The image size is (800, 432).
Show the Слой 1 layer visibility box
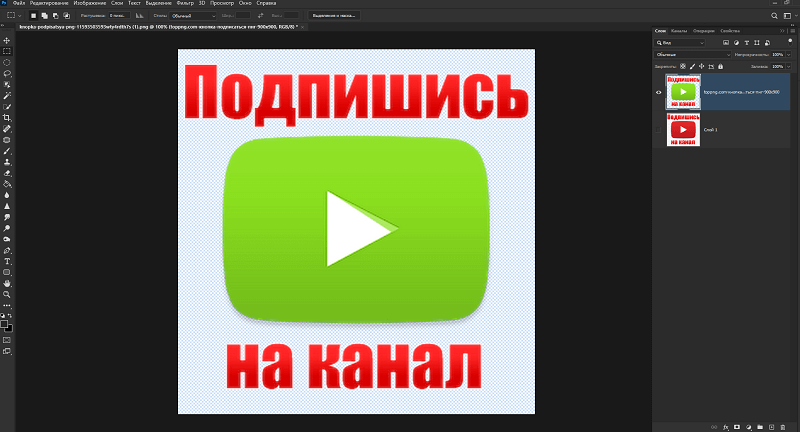click(x=658, y=130)
